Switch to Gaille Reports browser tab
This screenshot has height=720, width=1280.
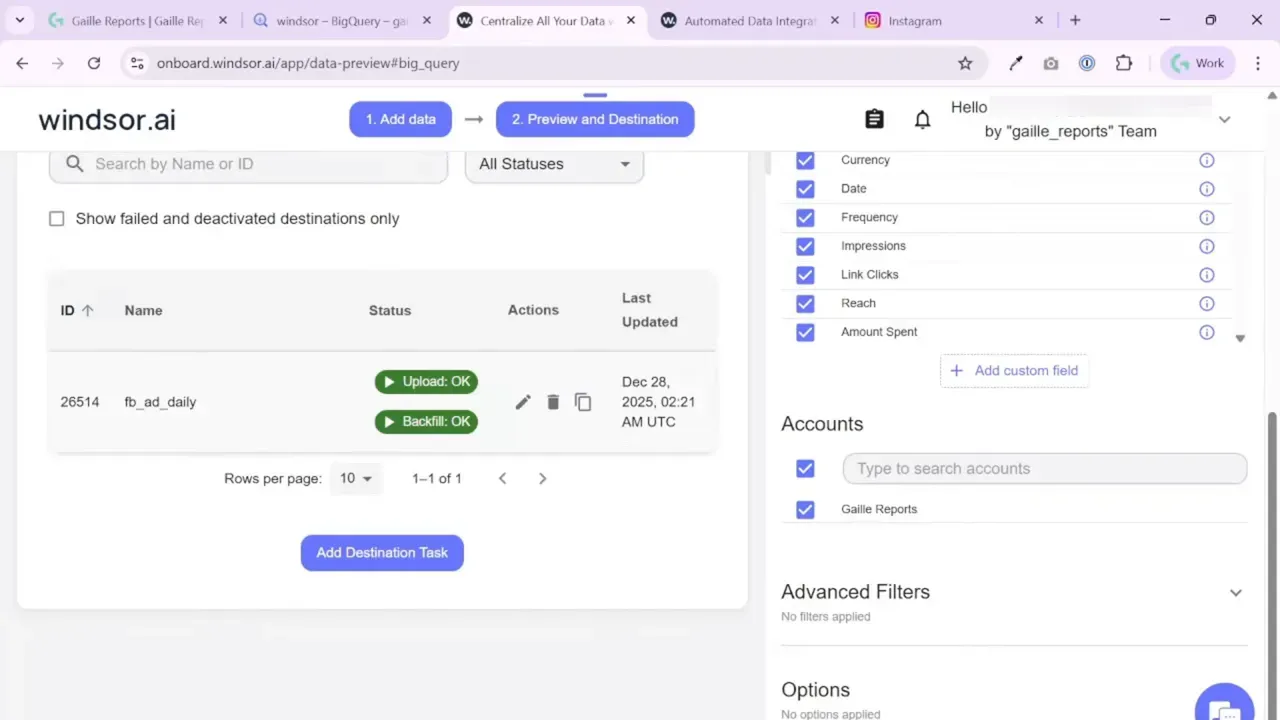139,20
